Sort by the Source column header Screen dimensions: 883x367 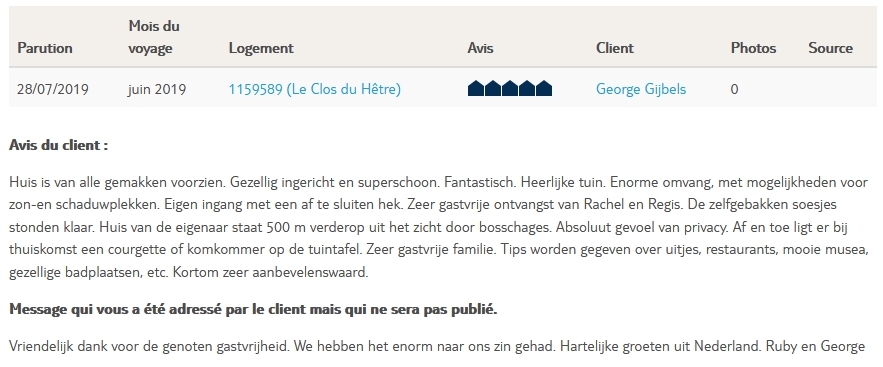click(x=831, y=48)
